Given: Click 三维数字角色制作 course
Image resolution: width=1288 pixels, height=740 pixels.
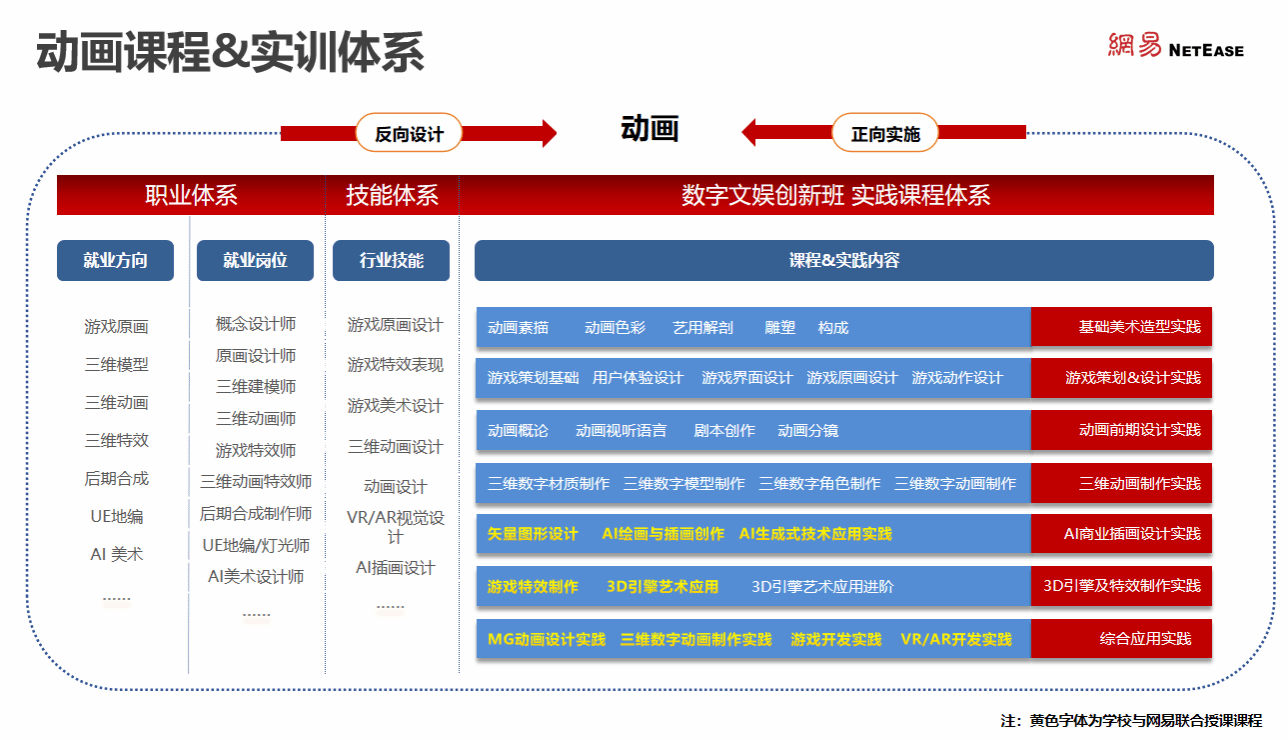Looking at the screenshot, I should (x=820, y=484).
